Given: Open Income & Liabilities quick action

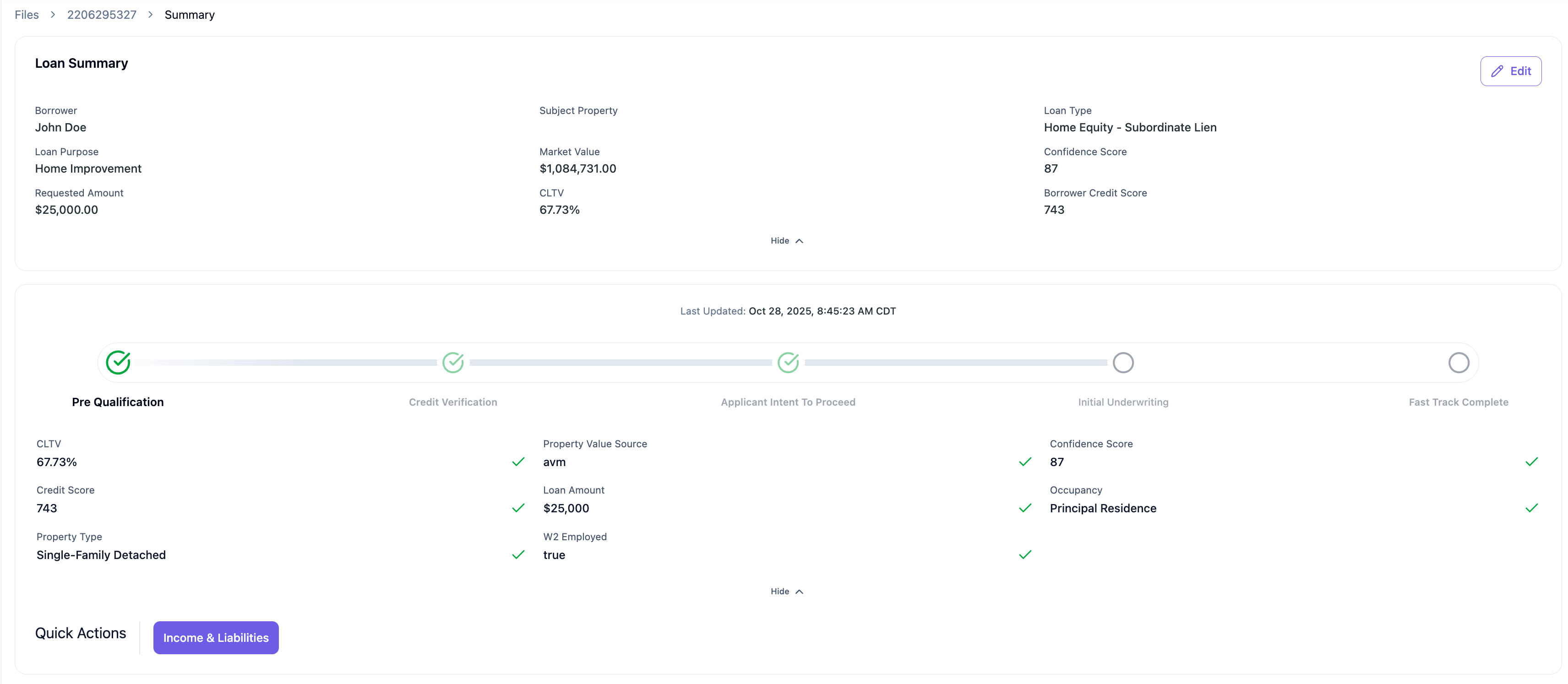Looking at the screenshot, I should pos(216,637).
